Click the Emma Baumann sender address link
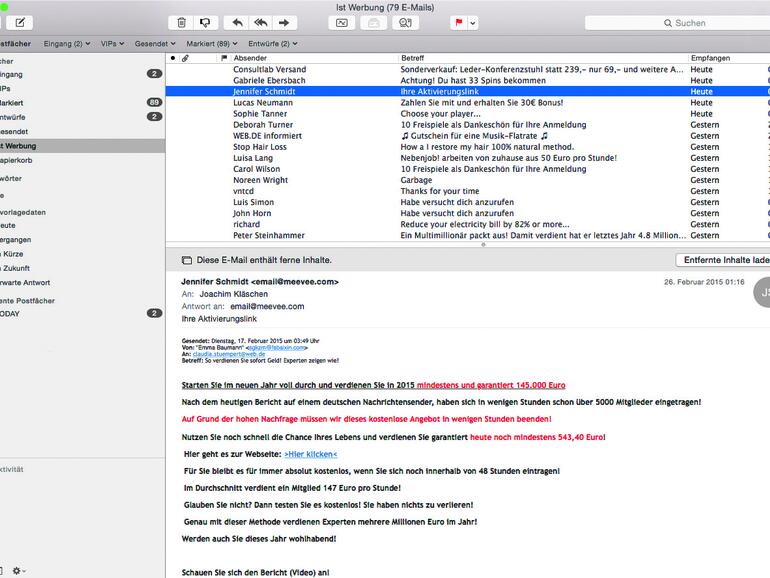Image resolution: width=770 pixels, height=578 pixels. (x=277, y=348)
